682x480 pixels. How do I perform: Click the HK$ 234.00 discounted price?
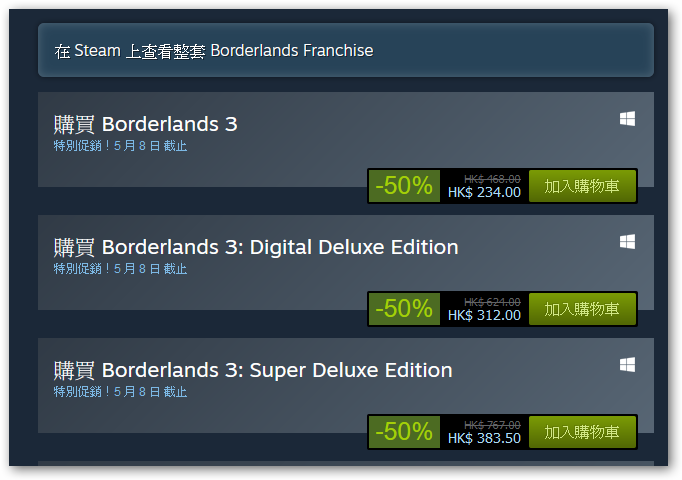coord(484,192)
